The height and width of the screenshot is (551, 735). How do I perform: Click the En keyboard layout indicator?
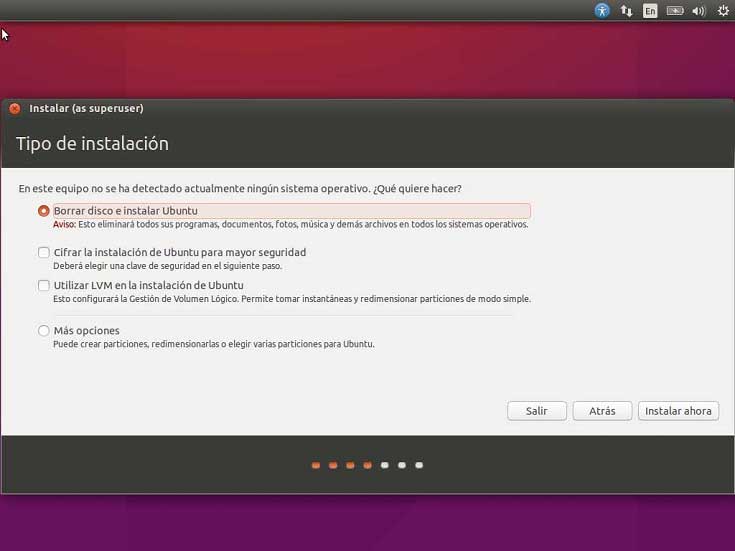[650, 11]
